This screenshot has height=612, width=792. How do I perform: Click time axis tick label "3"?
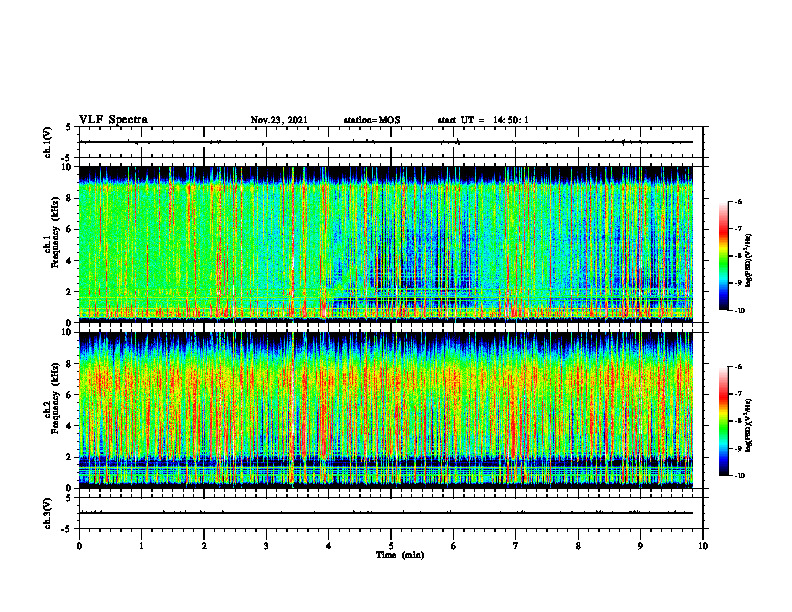(266, 546)
